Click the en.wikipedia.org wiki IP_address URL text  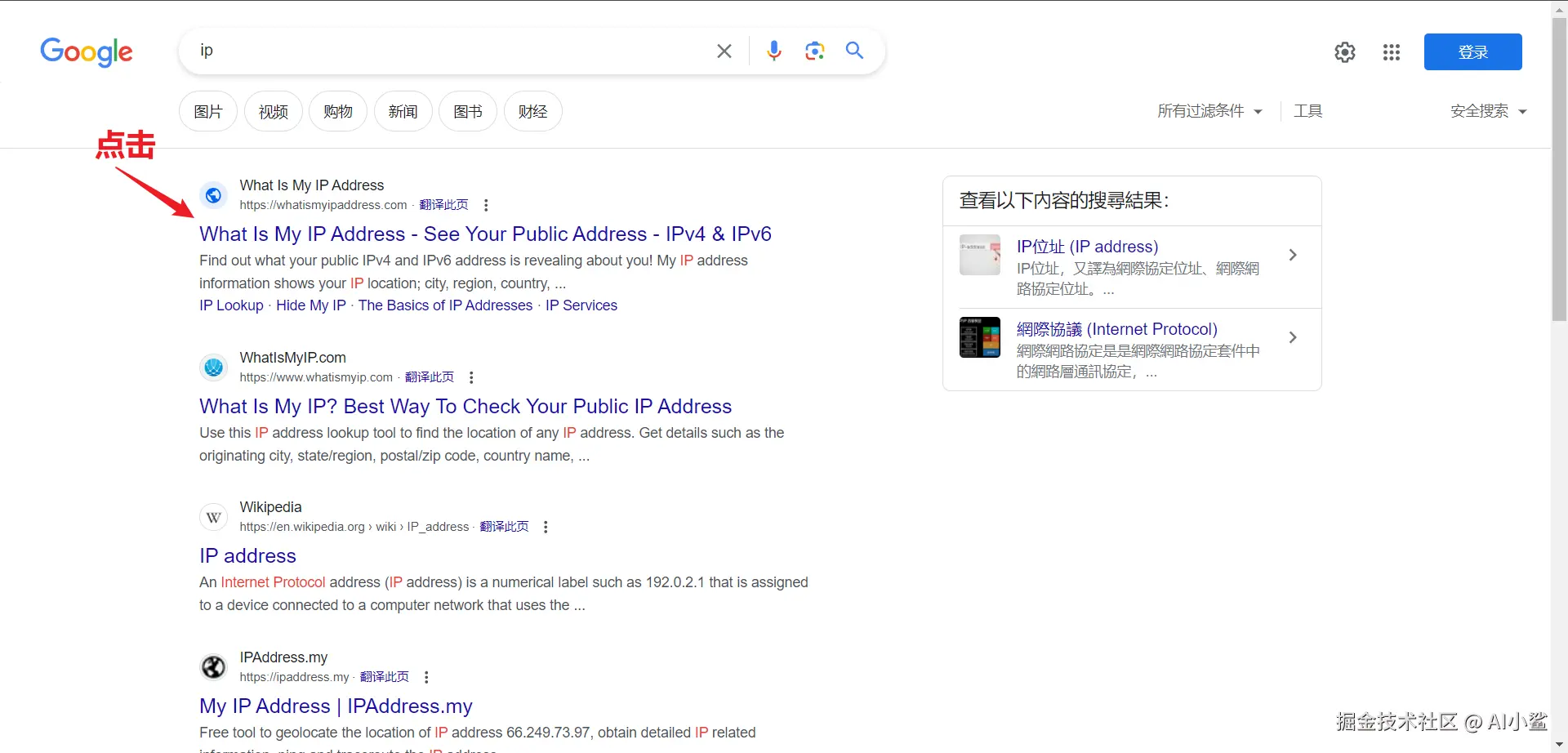pos(354,527)
